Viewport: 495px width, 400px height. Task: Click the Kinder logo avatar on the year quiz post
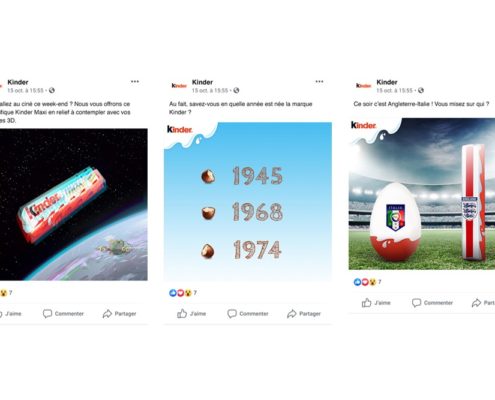click(179, 86)
